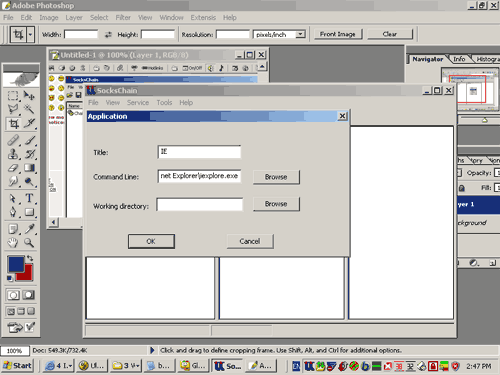
Task: Open the blue foreground color swatch
Action: tap(15, 263)
